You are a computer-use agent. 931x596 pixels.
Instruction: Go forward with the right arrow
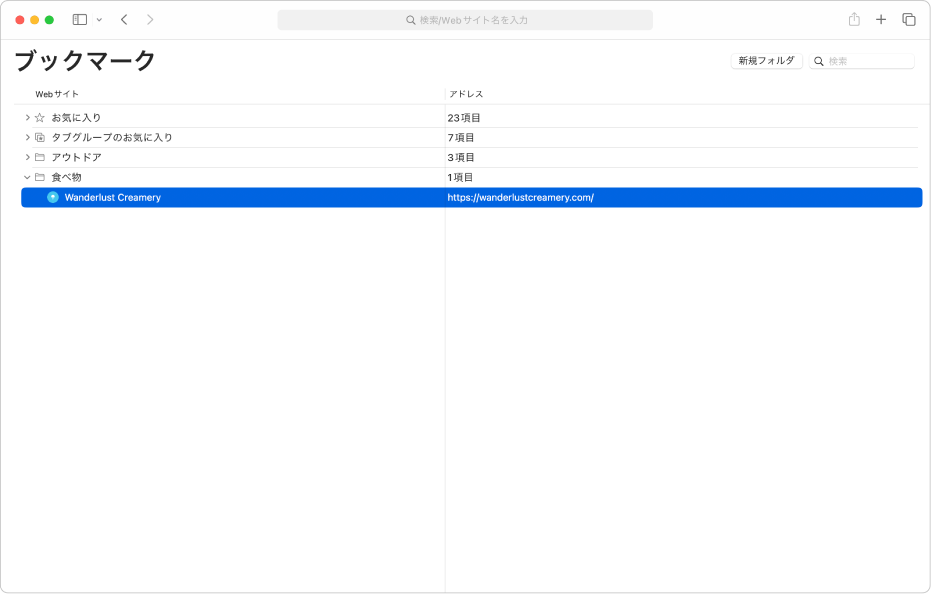pos(150,20)
